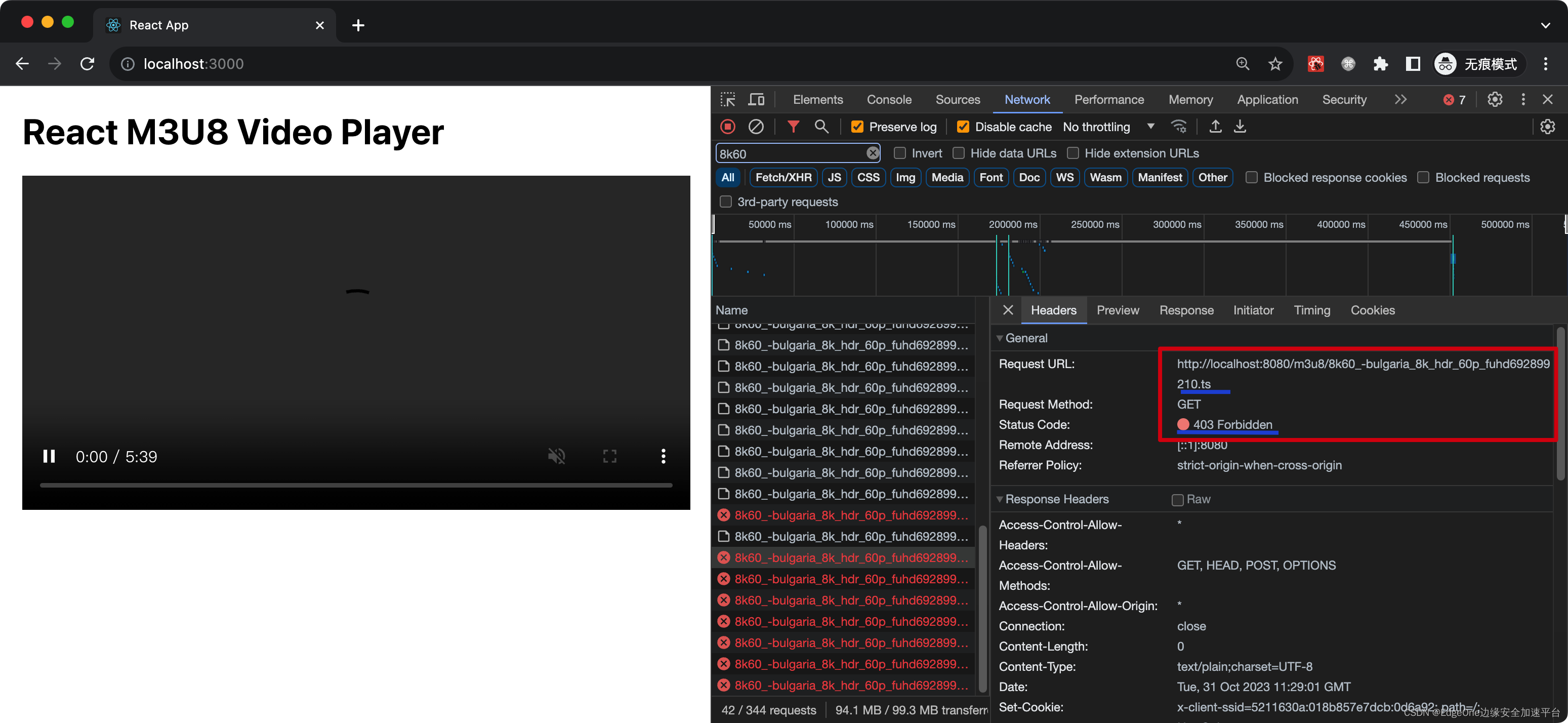This screenshot has width=1568, height=723.
Task: Open the Response tab
Action: pos(1186,310)
